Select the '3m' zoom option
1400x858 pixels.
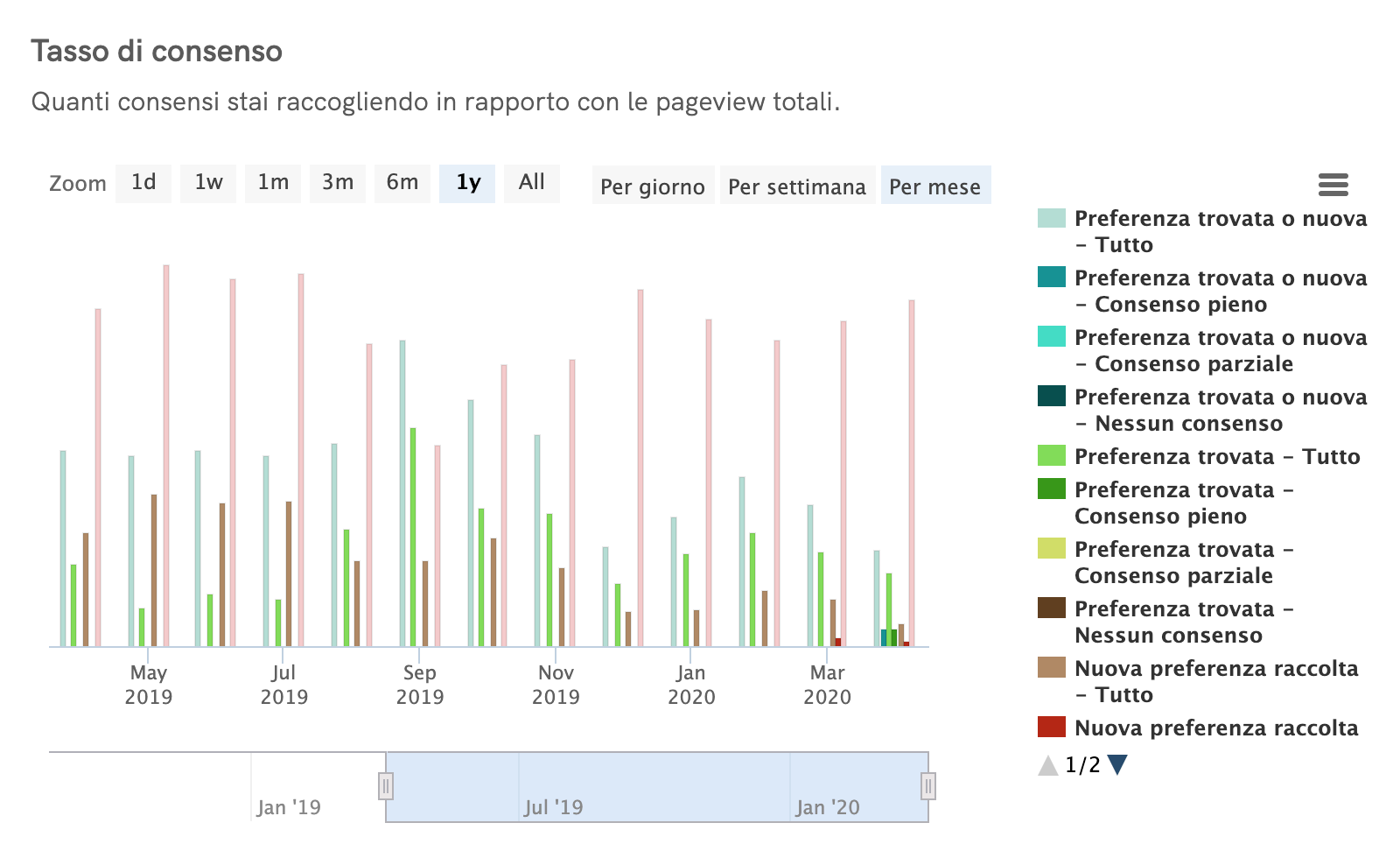[338, 183]
